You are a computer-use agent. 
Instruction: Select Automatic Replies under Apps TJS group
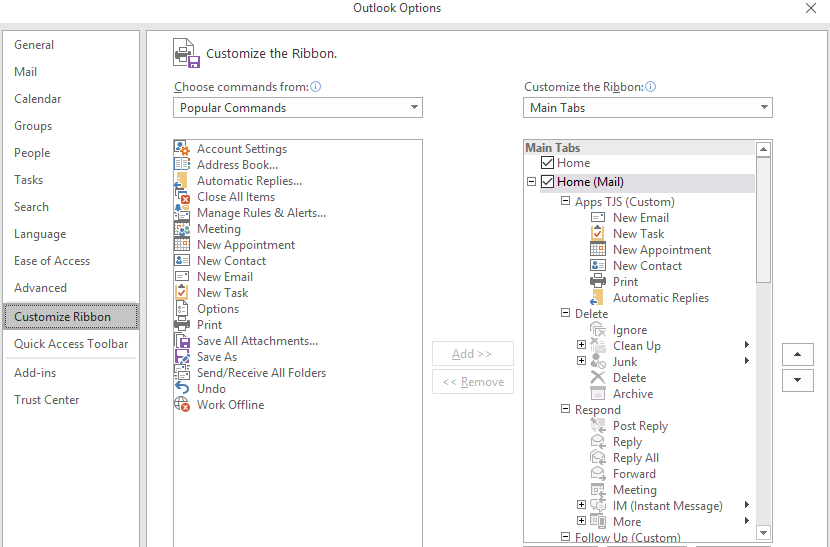[x=661, y=298]
